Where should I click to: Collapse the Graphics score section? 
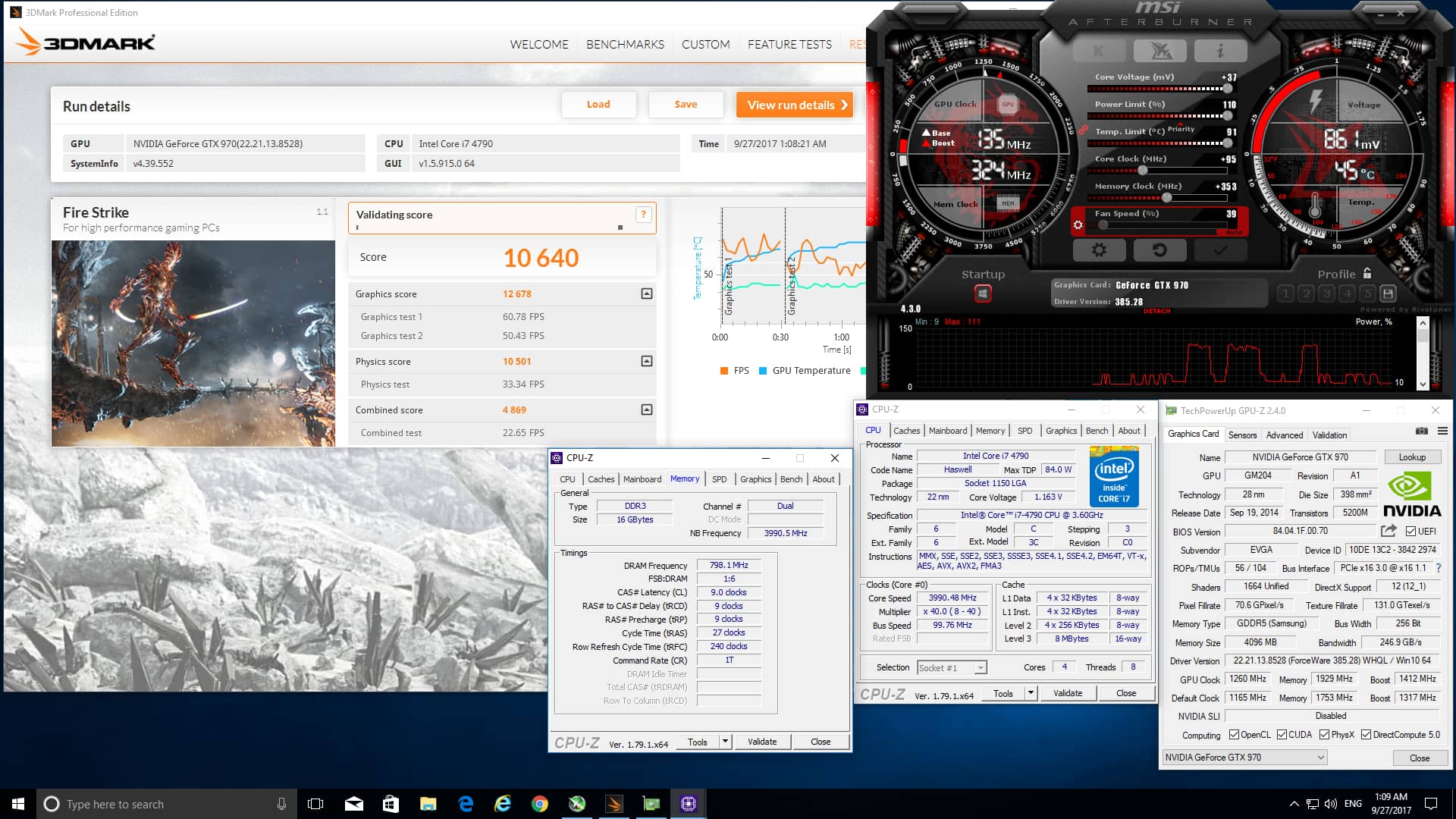[x=646, y=293]
